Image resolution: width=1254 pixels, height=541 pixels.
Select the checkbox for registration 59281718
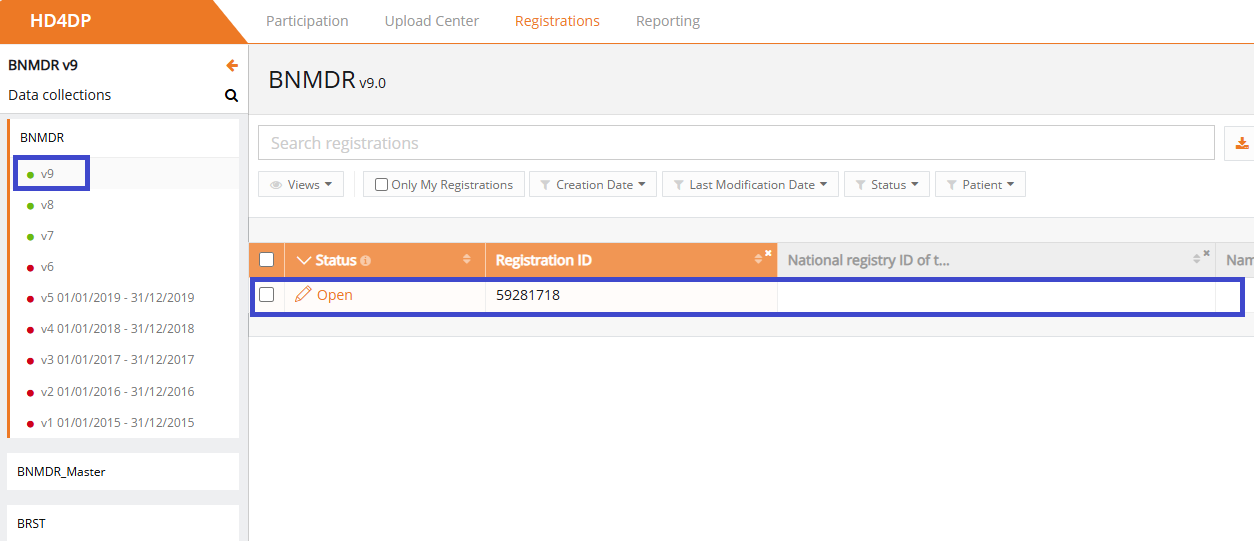pos(266,295)
